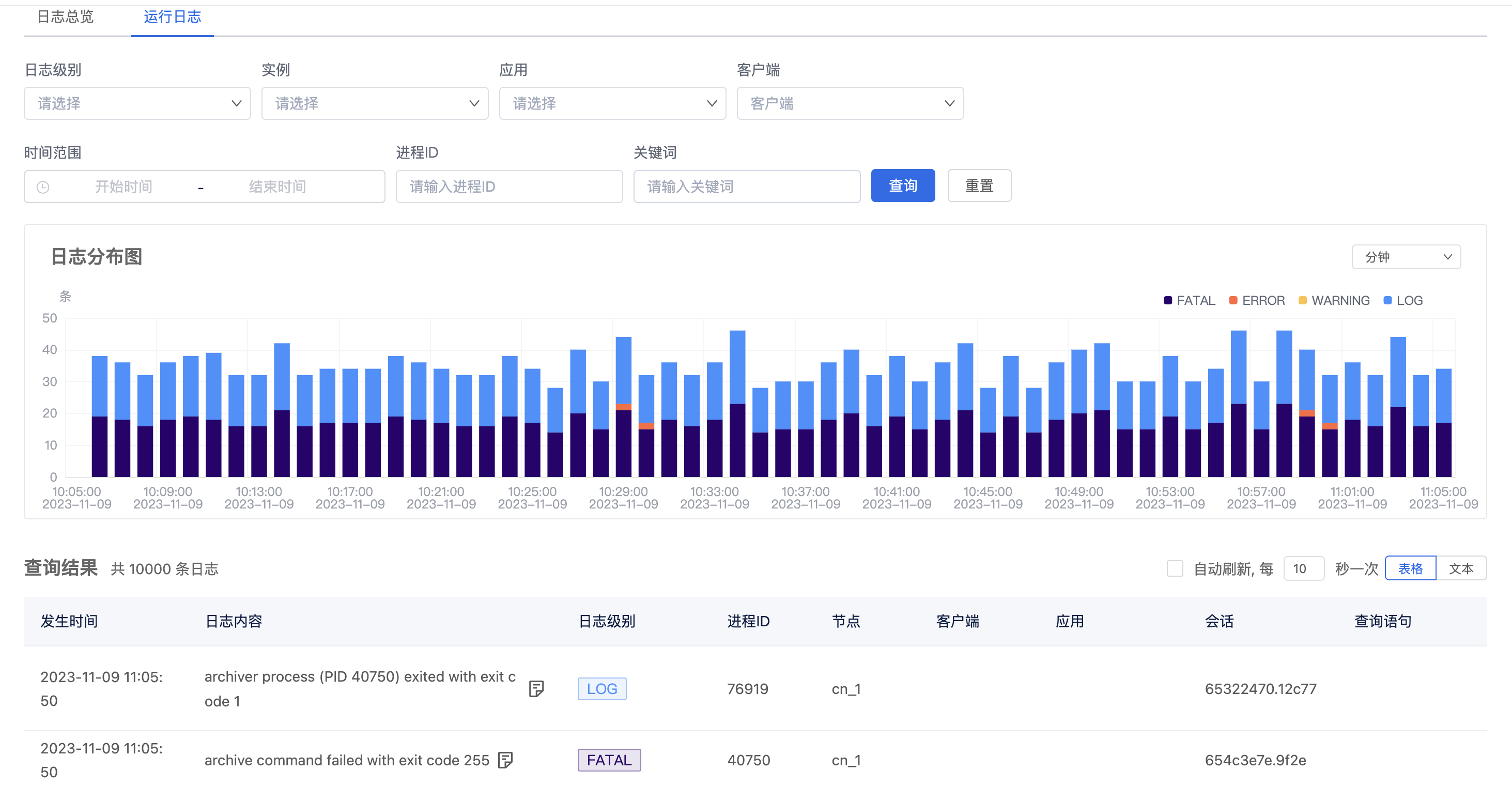1512x786 pixels.
Task: Switch to 日志总览 tab
Action: coord(65,17)
